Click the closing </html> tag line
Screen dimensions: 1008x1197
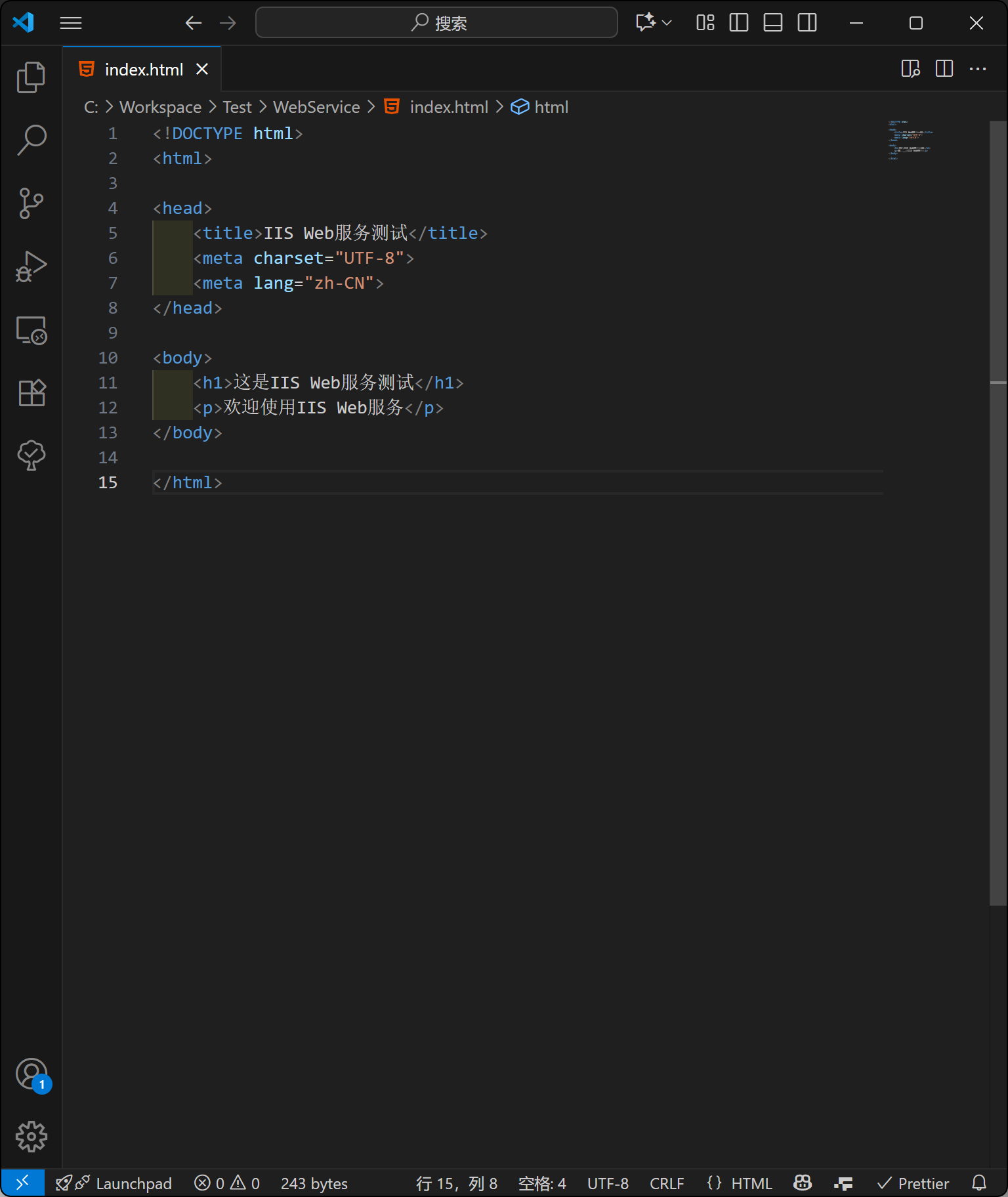pyautogui.click(x=187, y=482)
